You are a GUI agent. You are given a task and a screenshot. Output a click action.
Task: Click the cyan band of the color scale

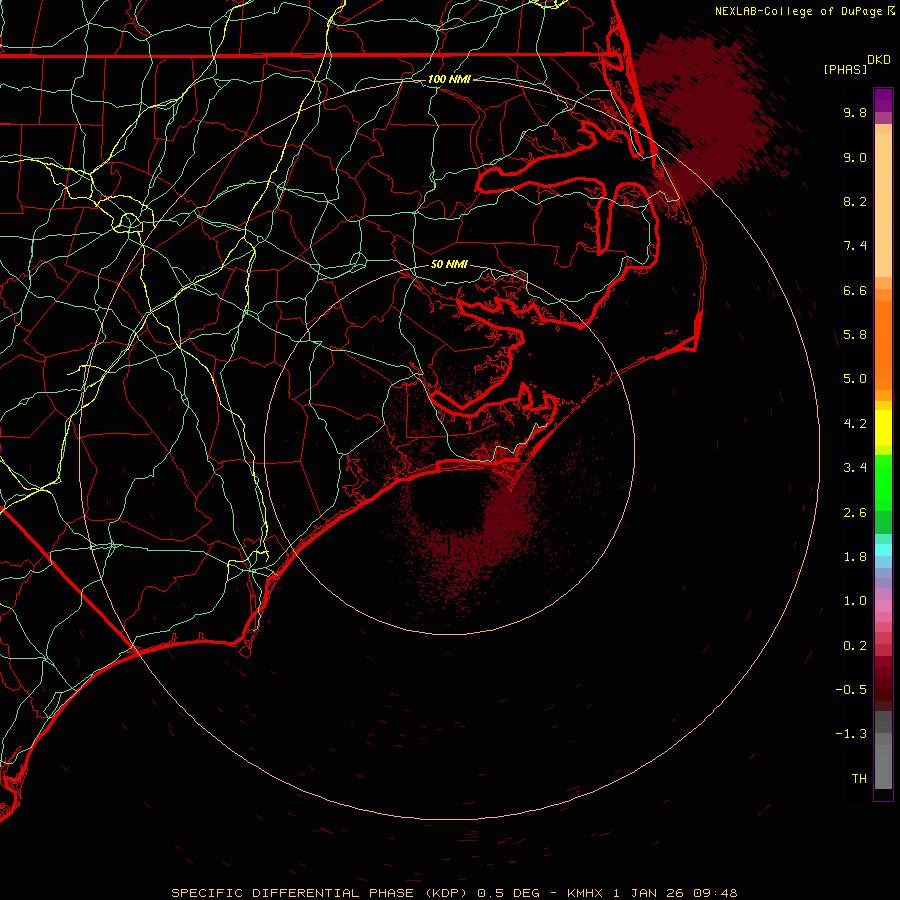click(883, 550)
